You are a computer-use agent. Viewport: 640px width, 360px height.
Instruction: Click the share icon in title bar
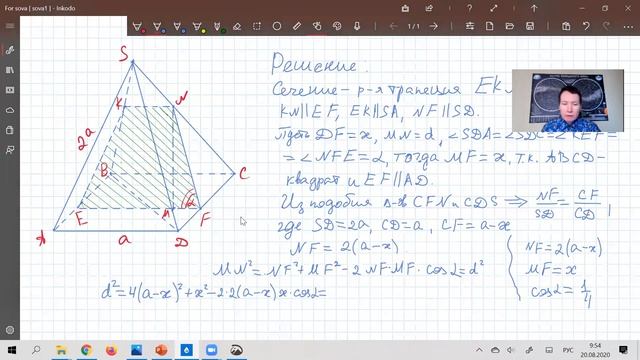pyautogui.click(x=429, y=8)
